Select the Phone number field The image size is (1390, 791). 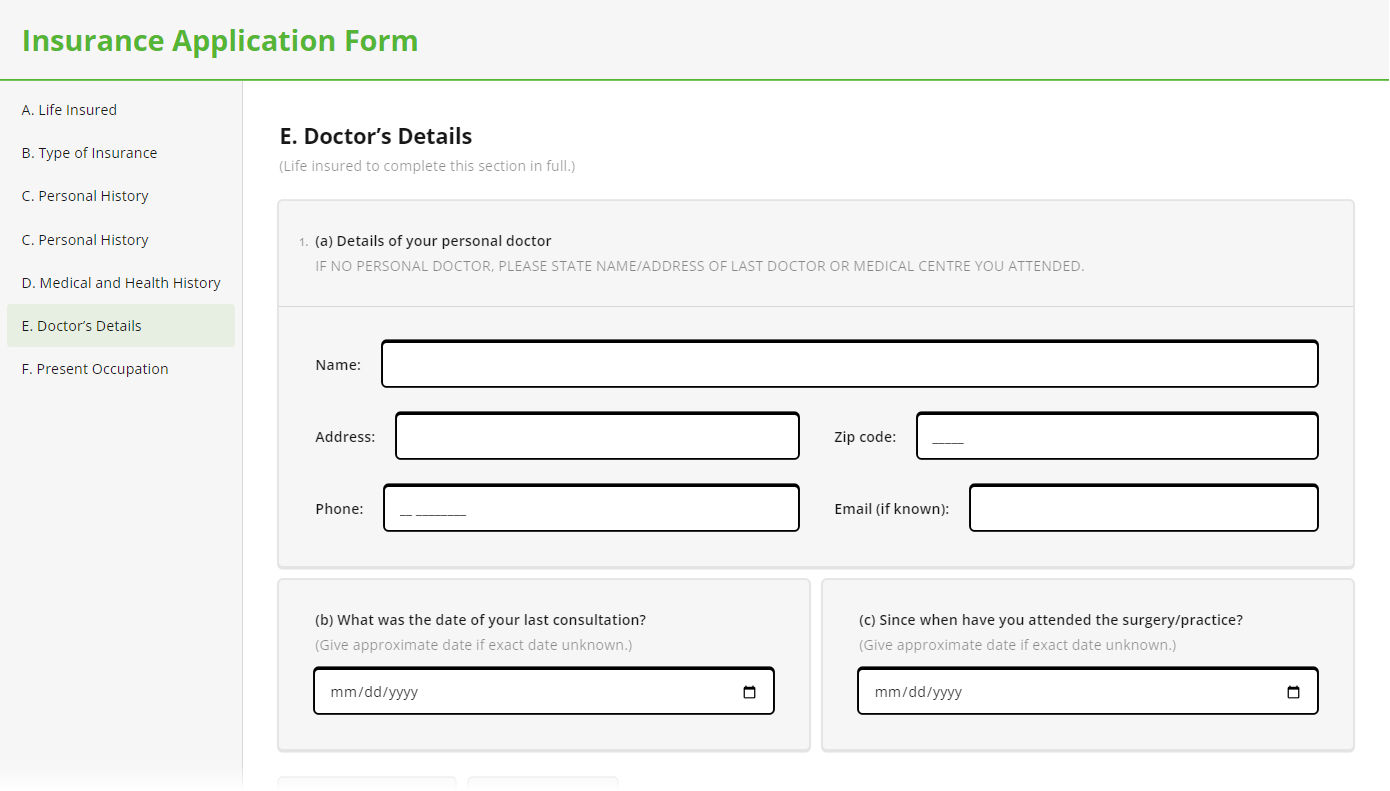591,507
